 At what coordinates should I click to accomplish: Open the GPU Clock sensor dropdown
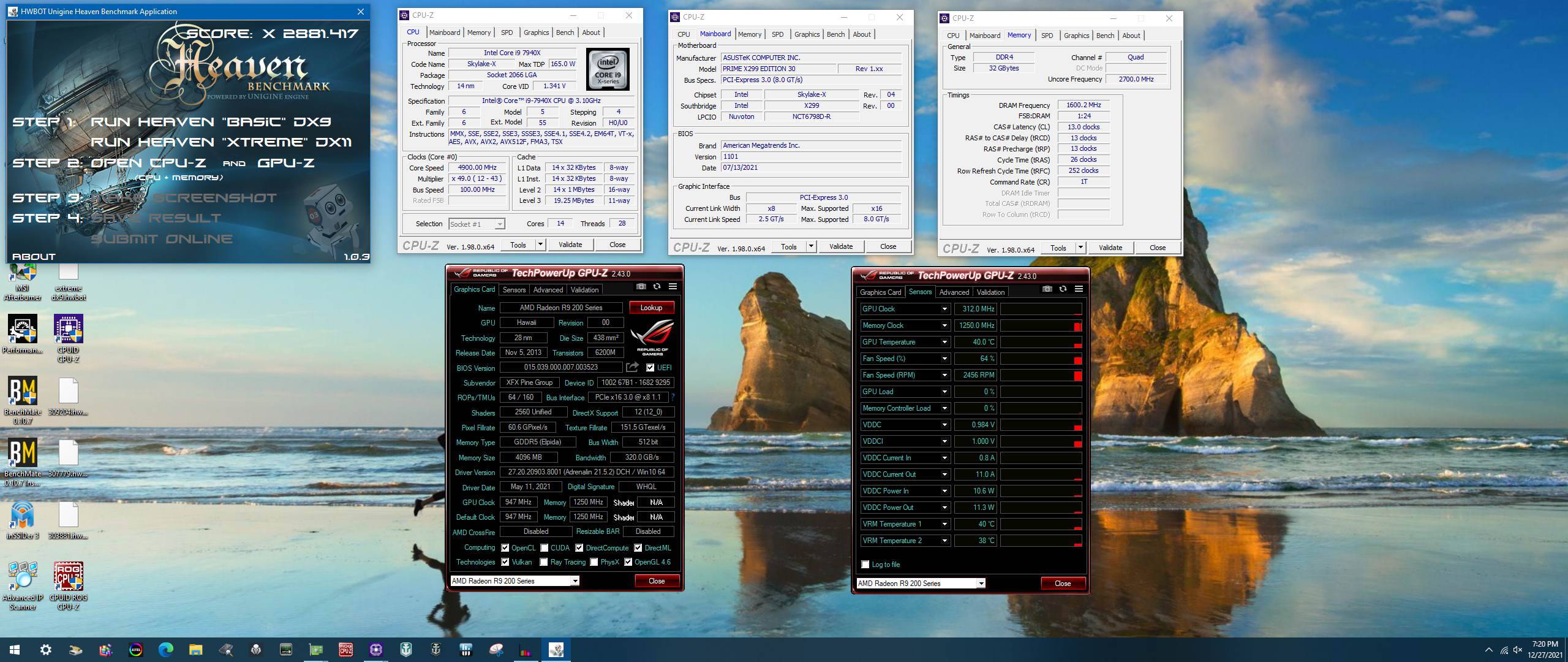944,309
